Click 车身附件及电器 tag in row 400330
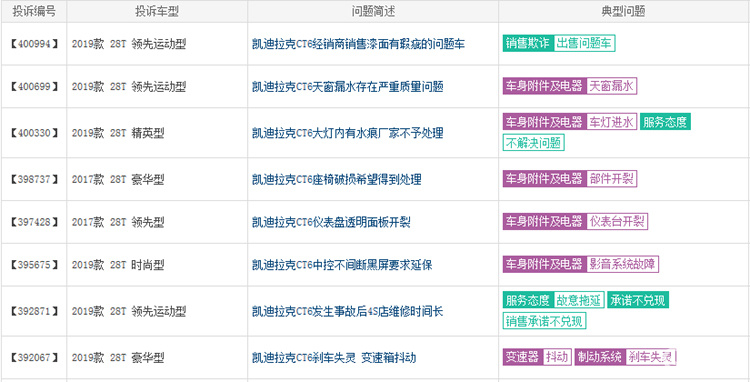750x382 pixels. [x=544, y=122]
